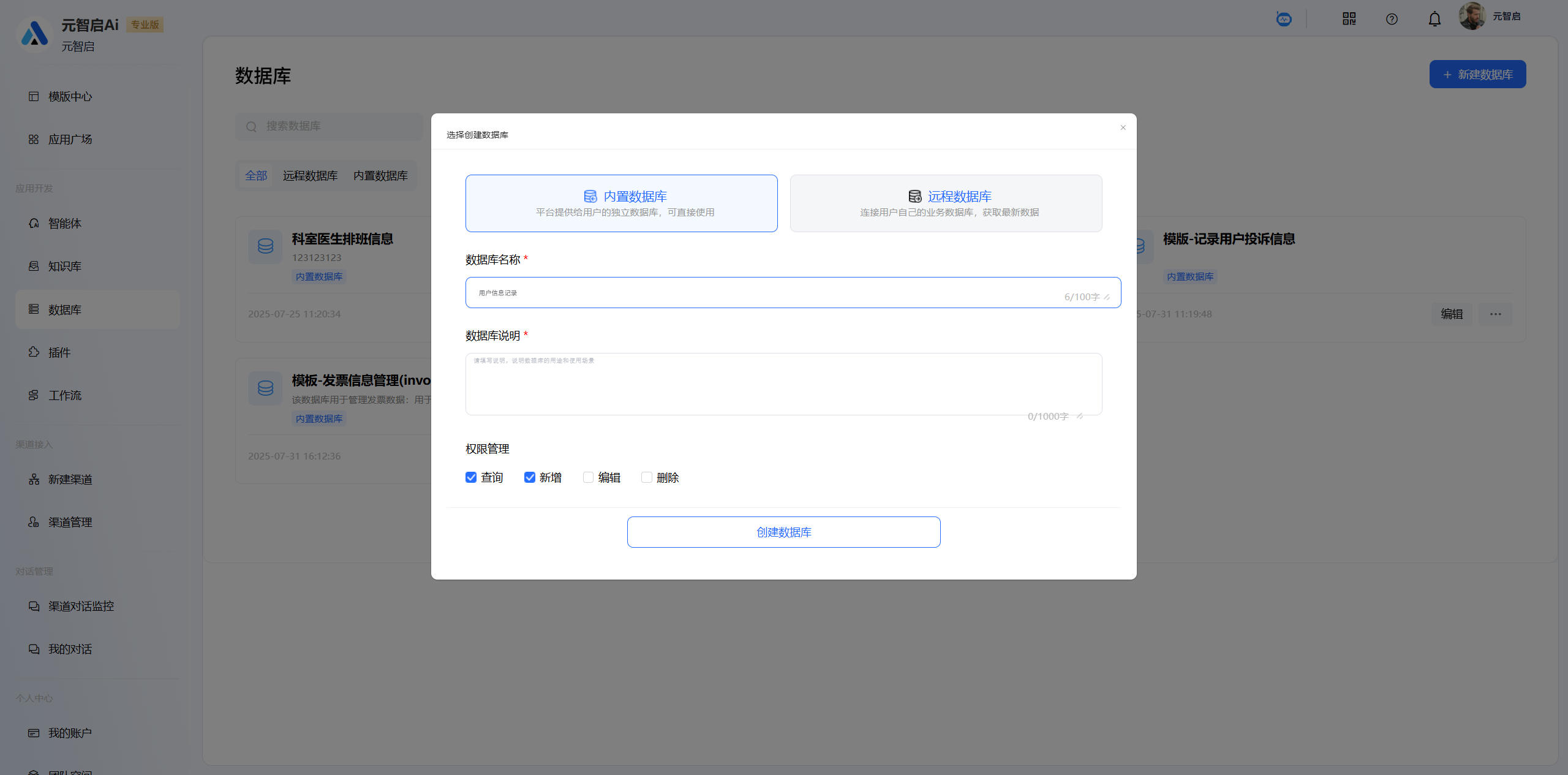Screen dimensions: 1568x775
Task: Uncheck the 查询 permission checkbox
Action: pos(471,477)
